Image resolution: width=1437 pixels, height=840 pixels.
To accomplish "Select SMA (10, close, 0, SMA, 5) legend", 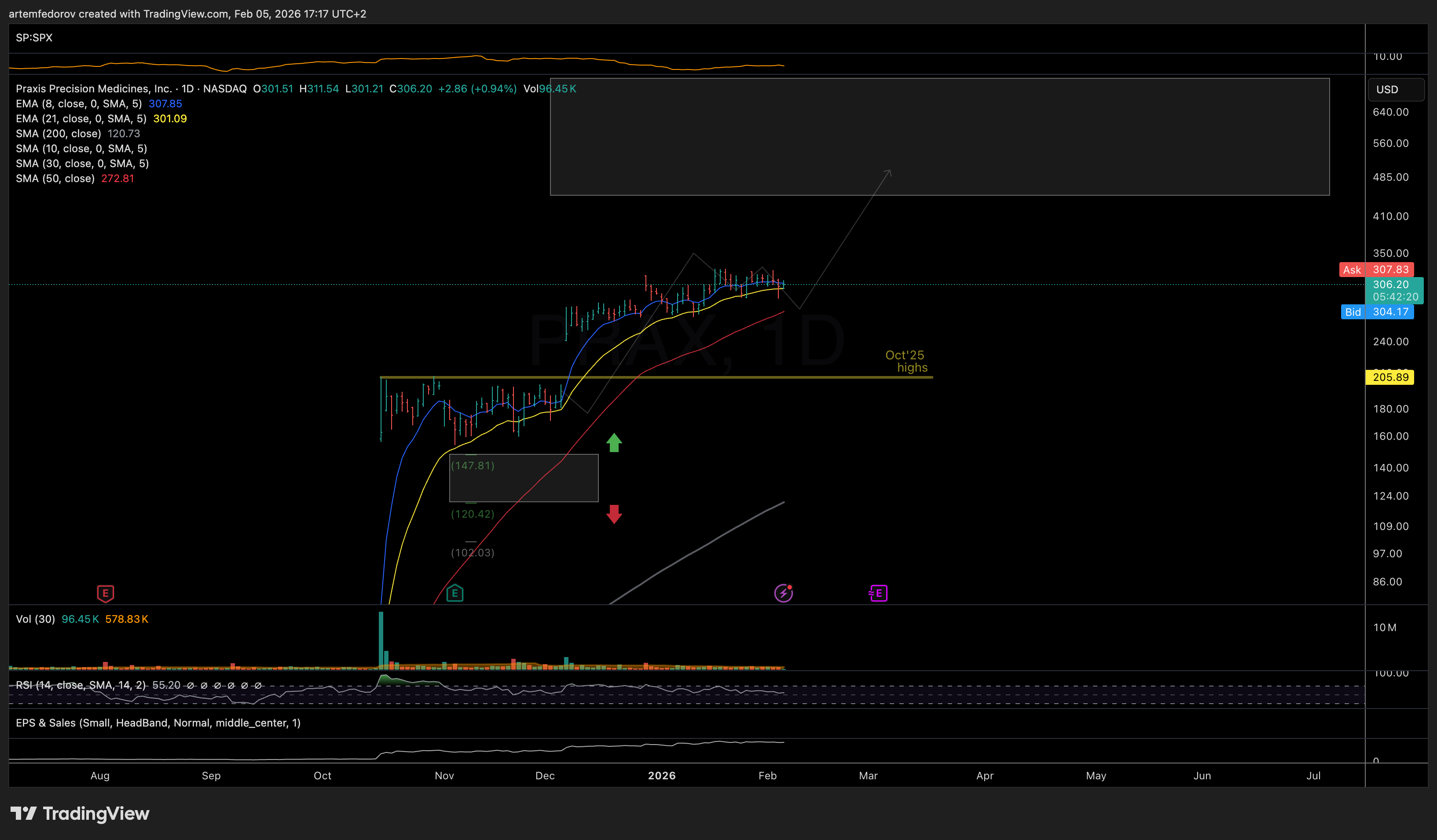I will (x=81, y=148).
